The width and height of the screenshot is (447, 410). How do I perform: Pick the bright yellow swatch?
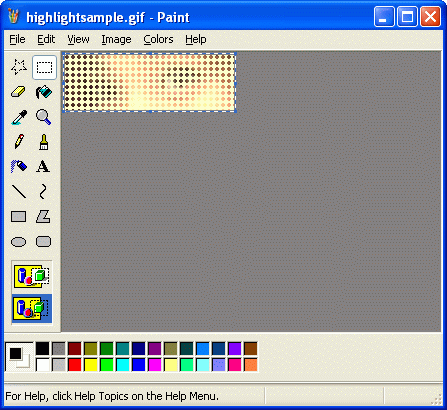[x=91, y=365]
